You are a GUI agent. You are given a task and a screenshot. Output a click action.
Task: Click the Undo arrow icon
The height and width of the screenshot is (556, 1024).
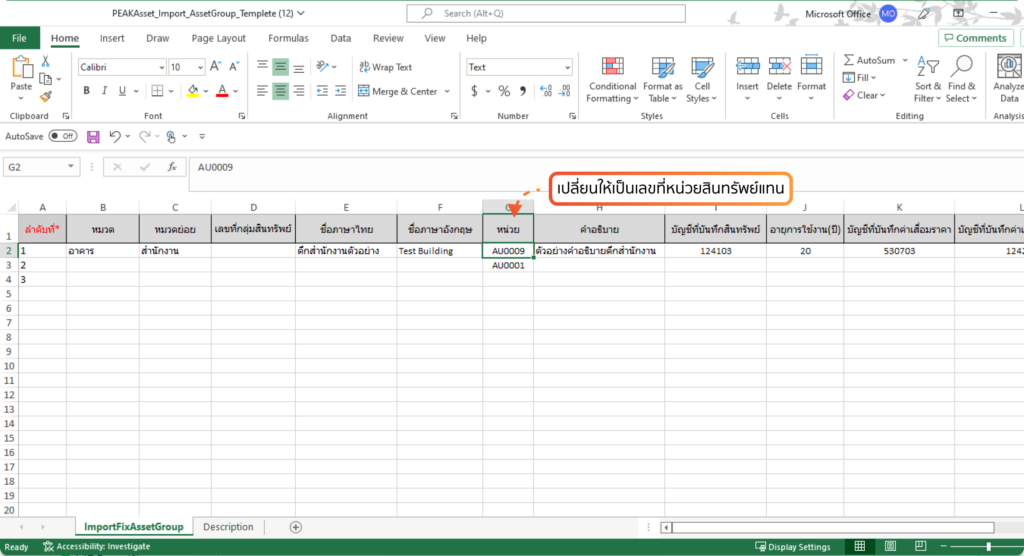coord(115,137)
